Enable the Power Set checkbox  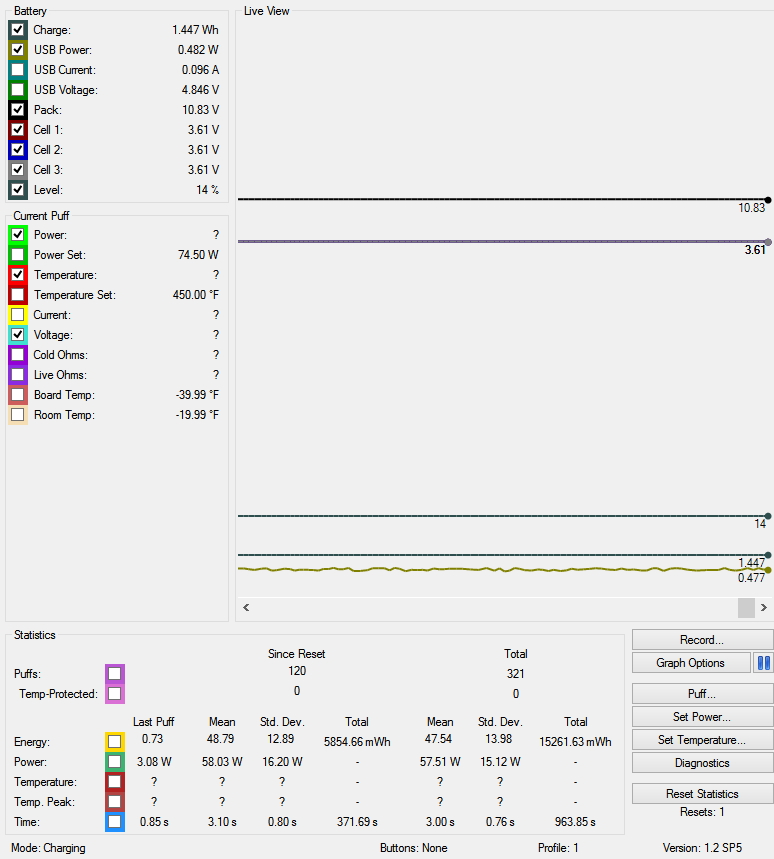coord(18,255)
